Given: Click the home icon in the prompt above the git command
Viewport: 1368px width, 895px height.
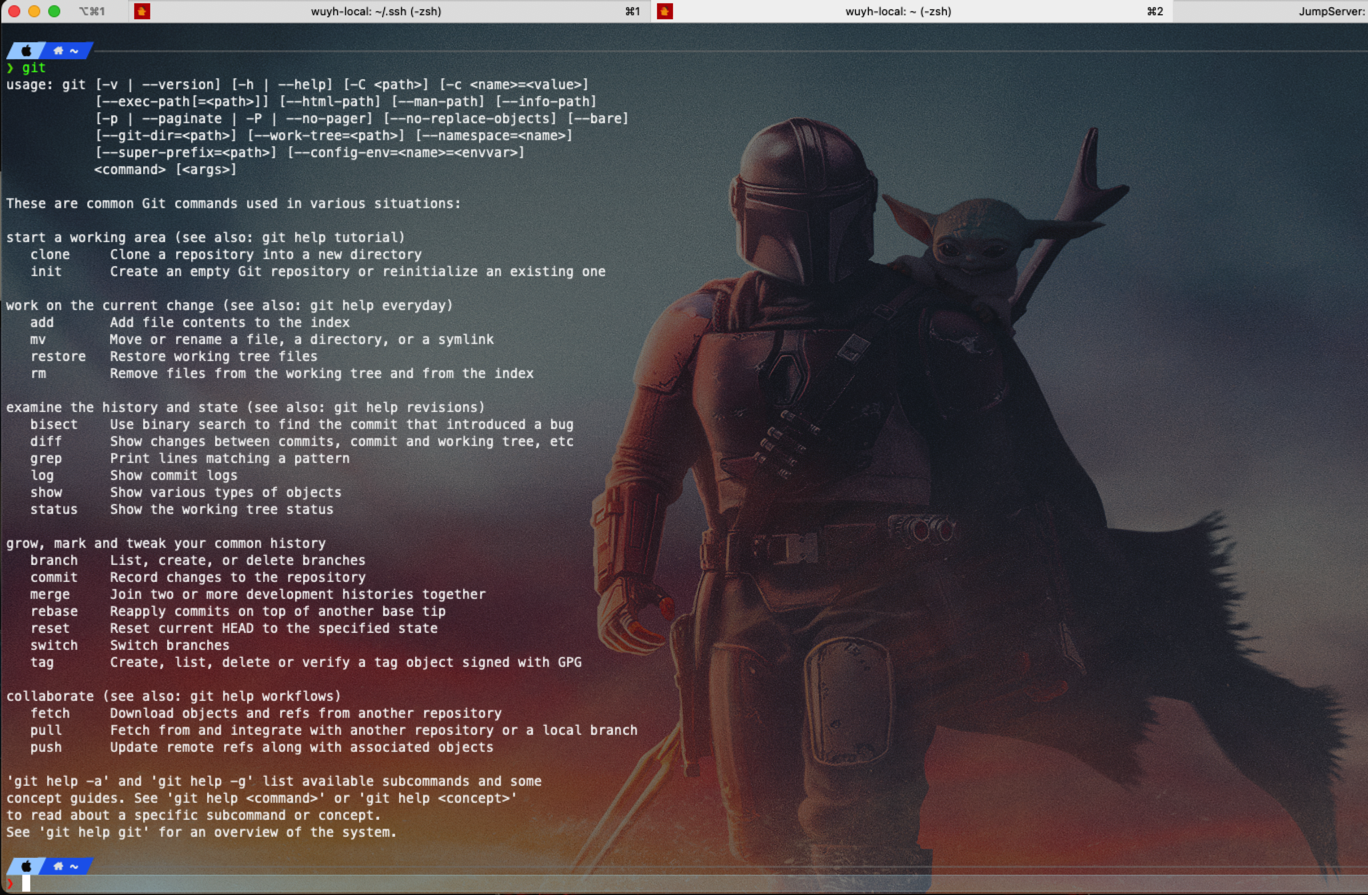Looking at the screenshot, I should [59, 50].
